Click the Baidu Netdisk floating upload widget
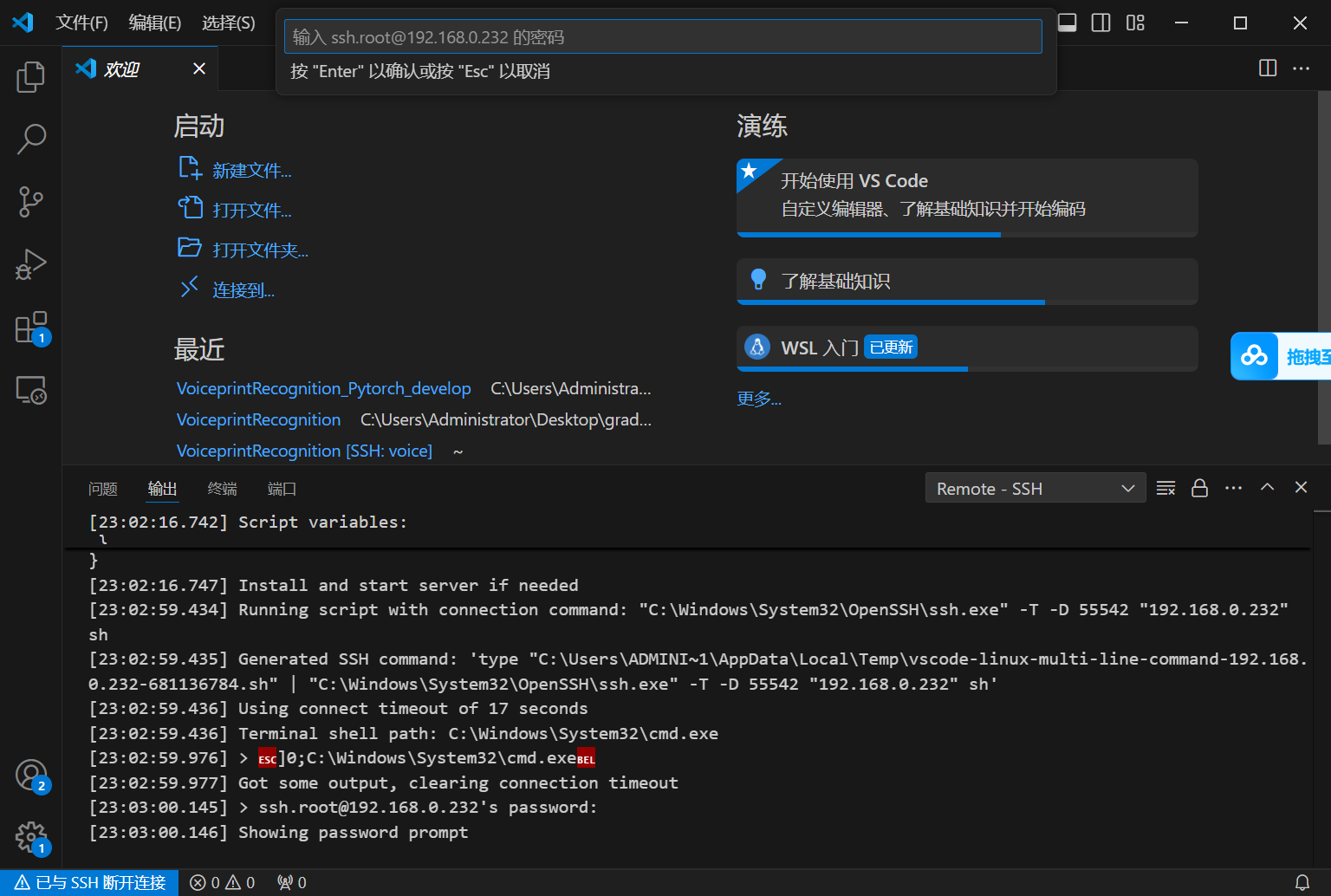Viewport: 1331px width, 896px height. pos(1281,356)
